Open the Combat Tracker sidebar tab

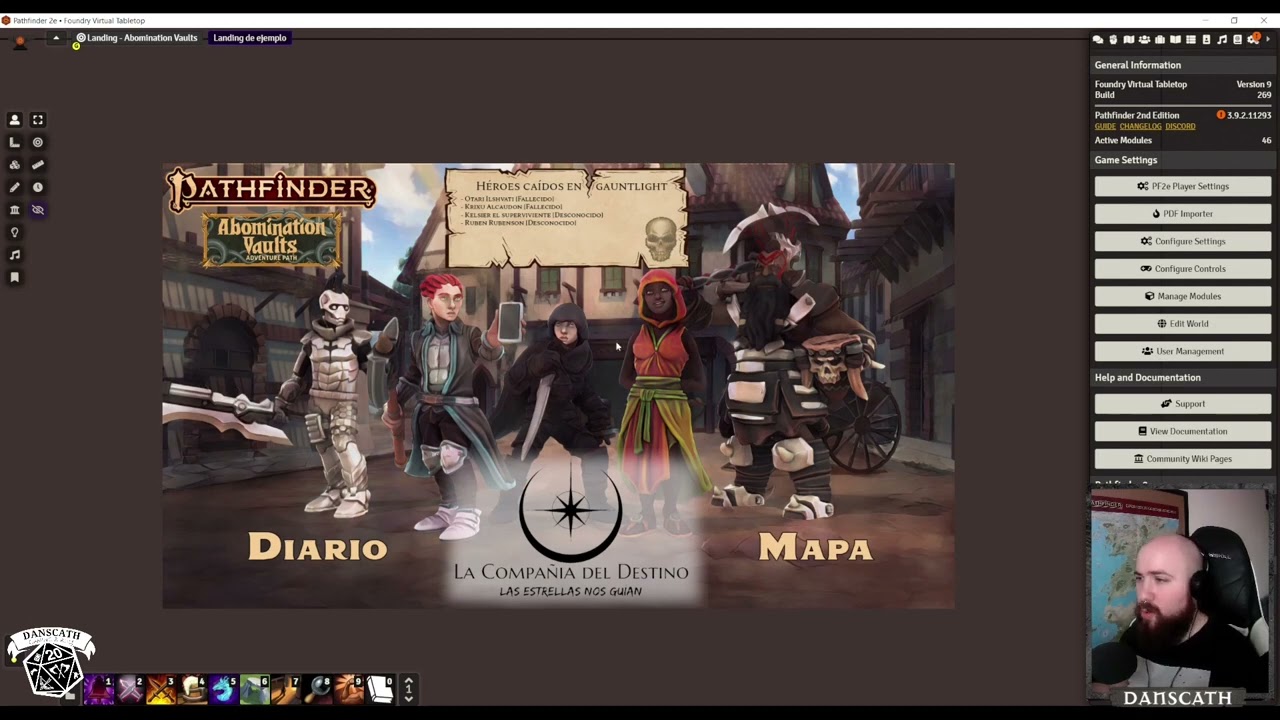1113,39
